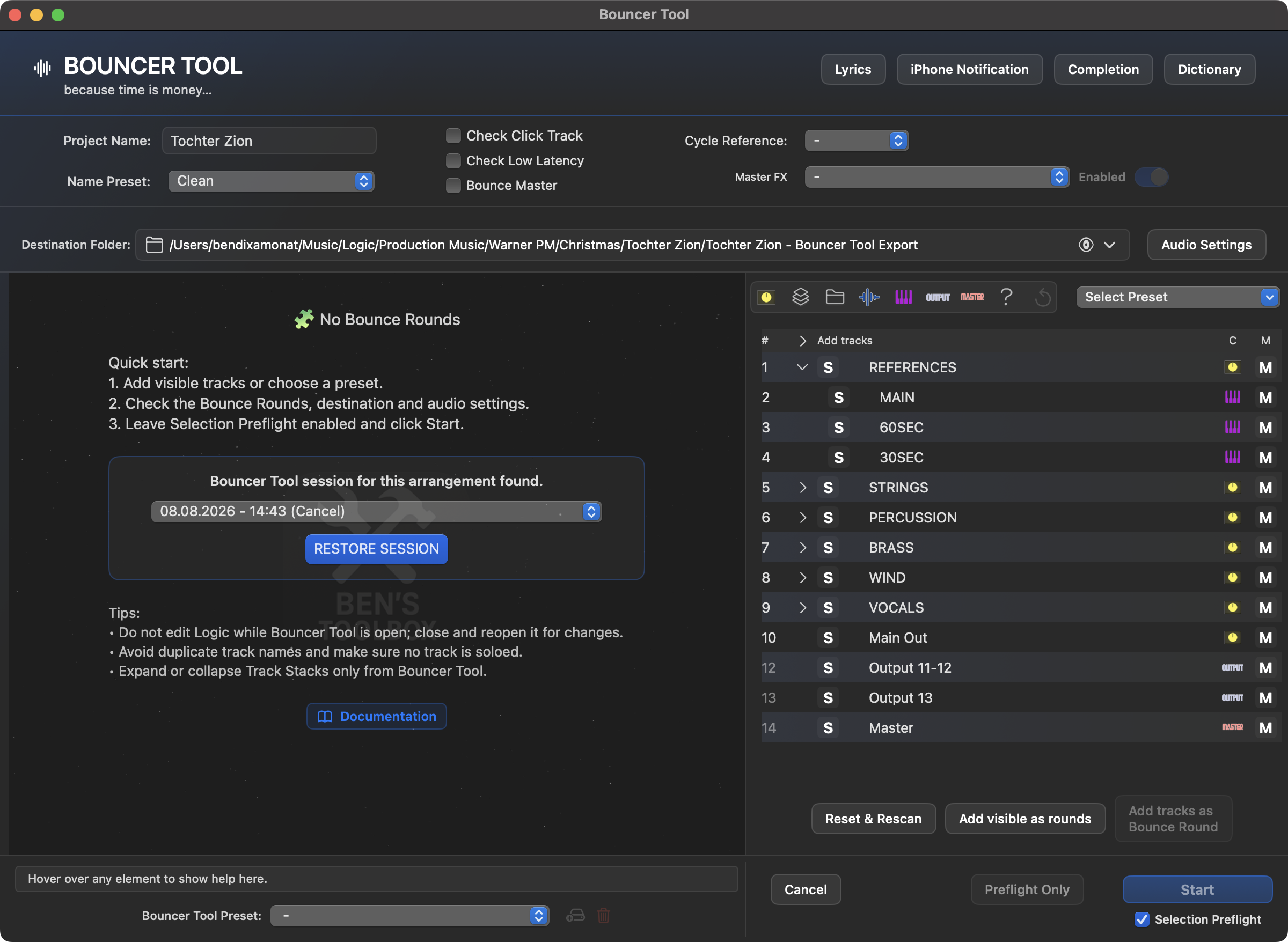Click the Audio Settings button
This screenshot has height=942, width=1288.
1206,245
